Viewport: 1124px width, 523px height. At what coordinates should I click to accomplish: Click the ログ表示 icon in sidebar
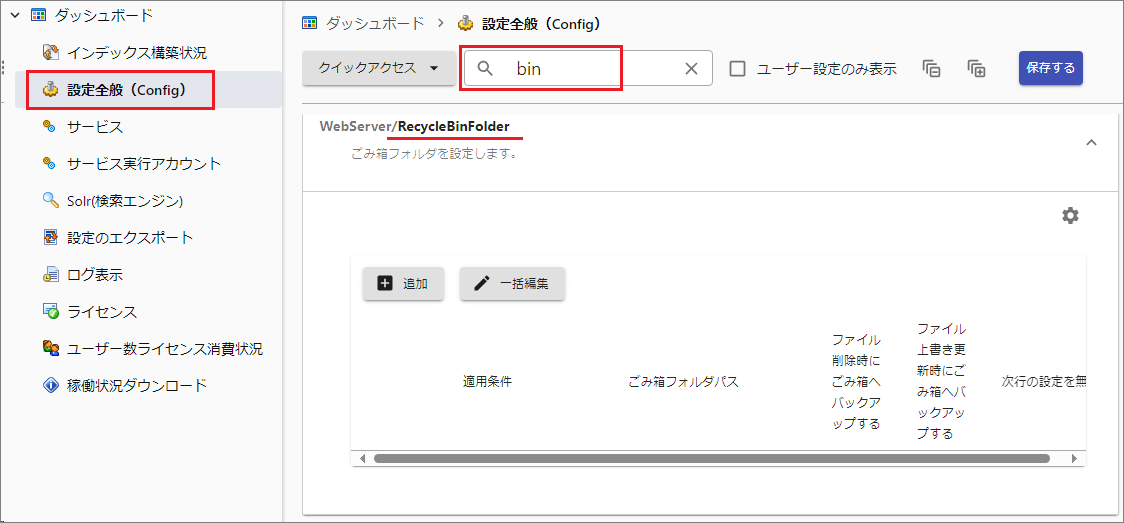[x=51, y=275]
